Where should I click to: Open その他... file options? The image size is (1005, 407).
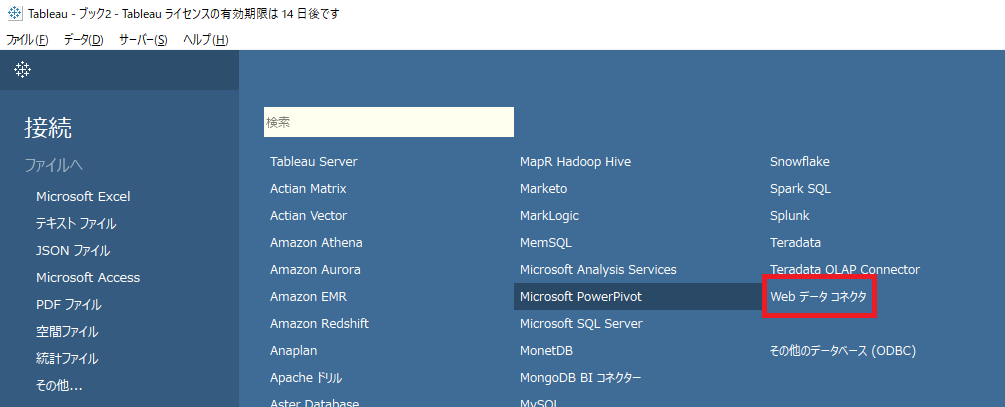tap(59, 385)
